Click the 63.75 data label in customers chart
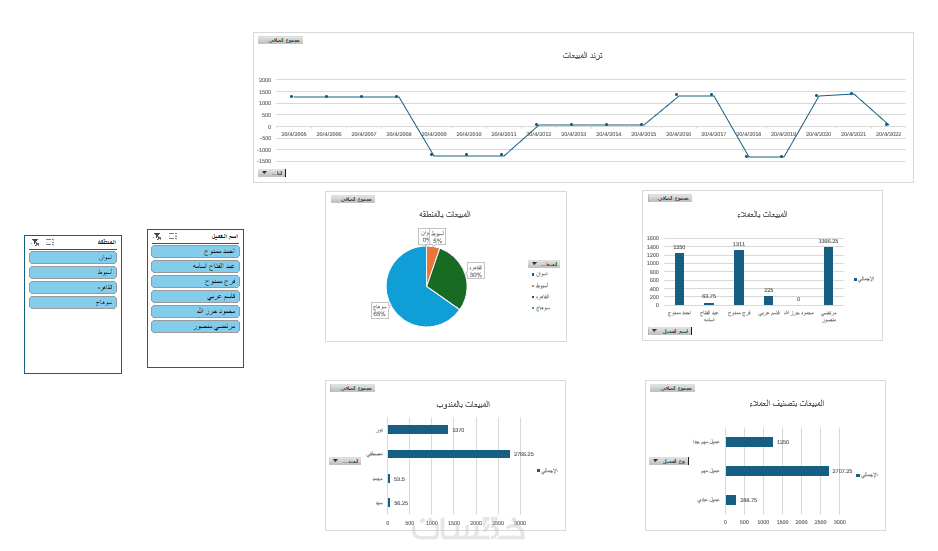This screenshot has height=551, width=938. point(709,296)
